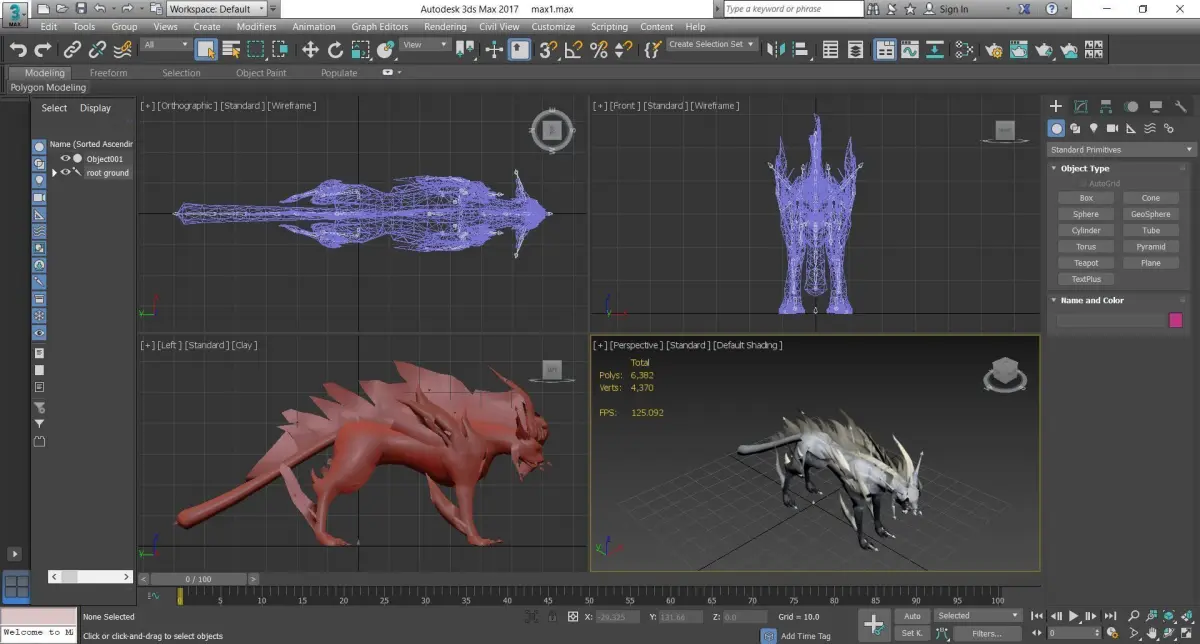This screenshot has height=644, width=1200.
Task: Create a Teapot primitive button
Action: point(1086,263)
